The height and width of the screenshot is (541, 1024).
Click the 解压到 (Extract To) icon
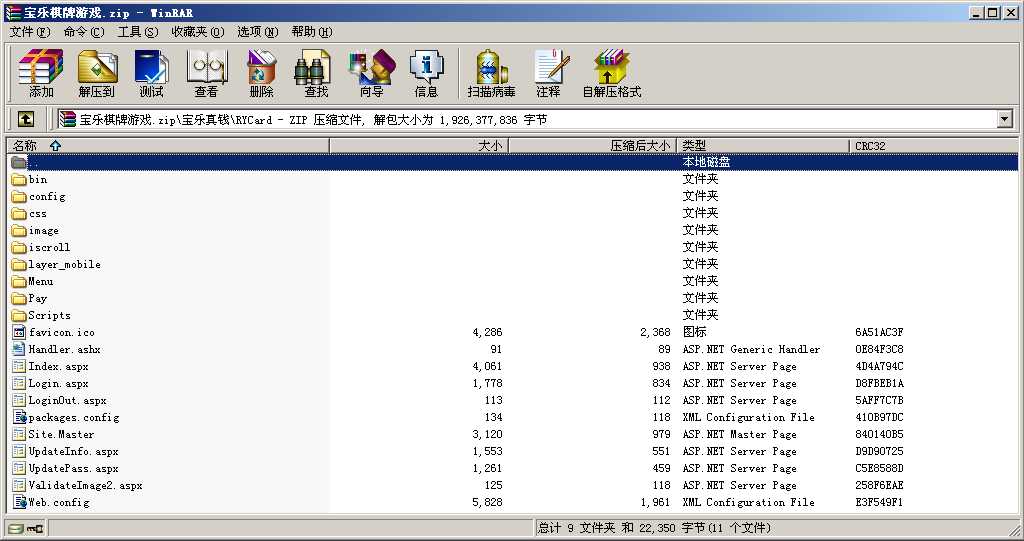click(97, 73)
